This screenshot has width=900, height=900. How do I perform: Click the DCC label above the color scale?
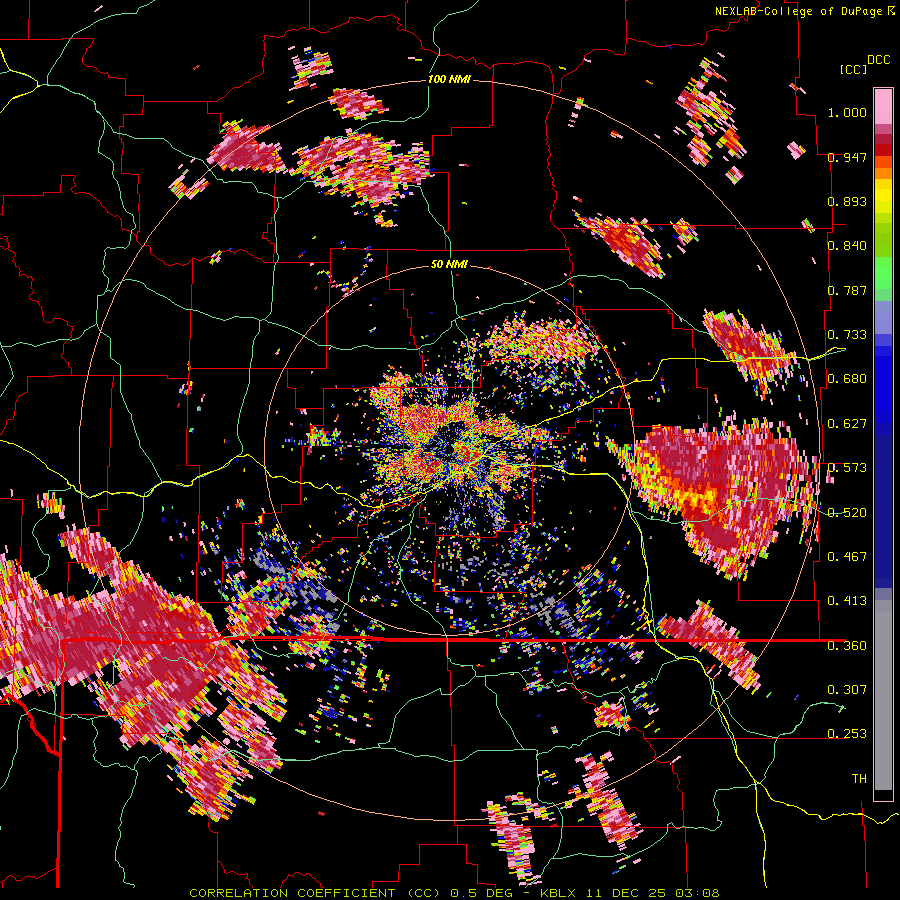pos(878,60)
